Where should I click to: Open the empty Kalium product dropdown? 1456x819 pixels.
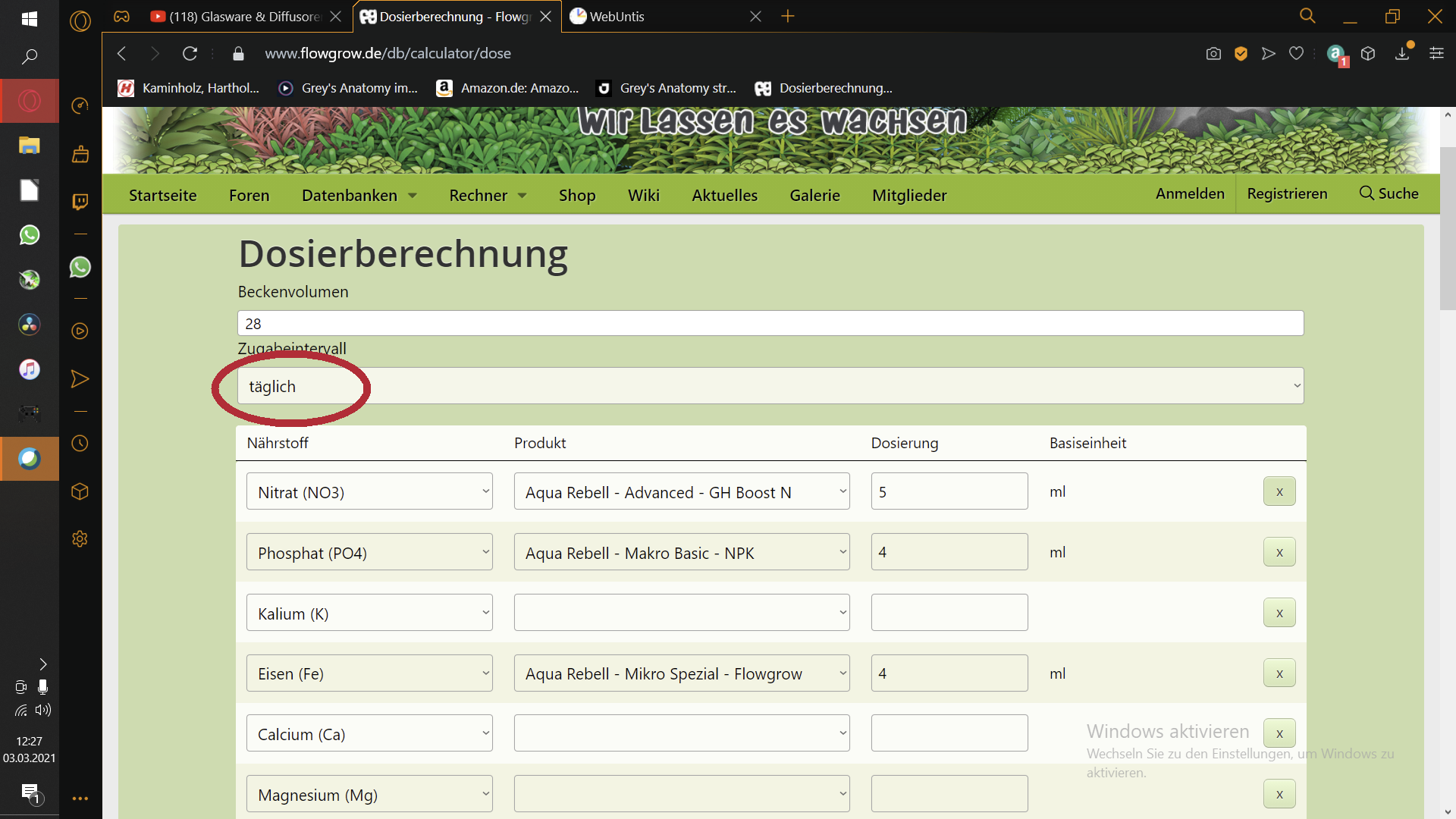pos(682,613)
